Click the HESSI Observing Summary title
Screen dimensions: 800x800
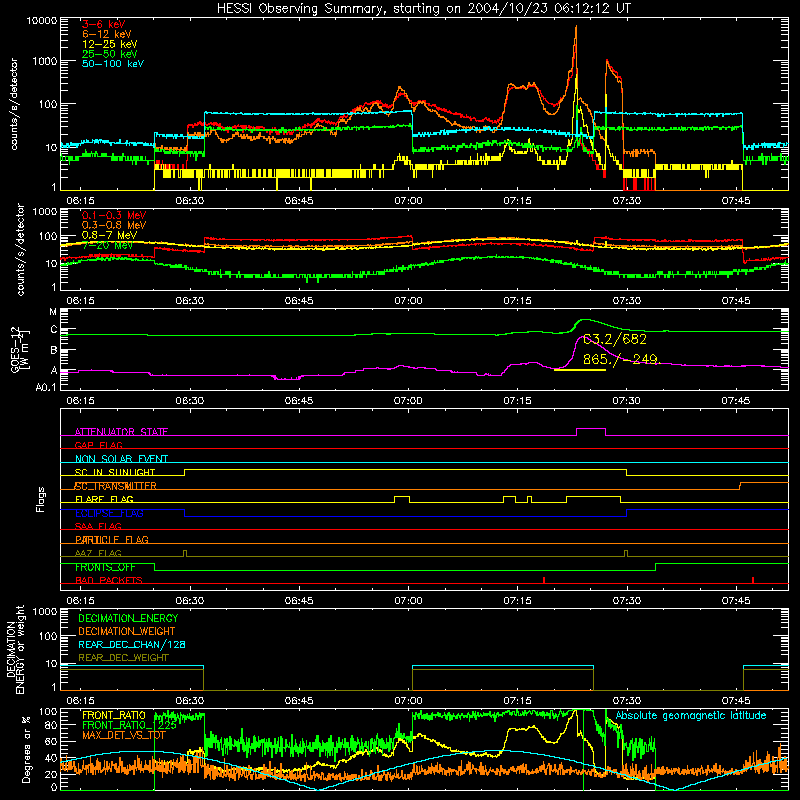(x=424, y=8)
